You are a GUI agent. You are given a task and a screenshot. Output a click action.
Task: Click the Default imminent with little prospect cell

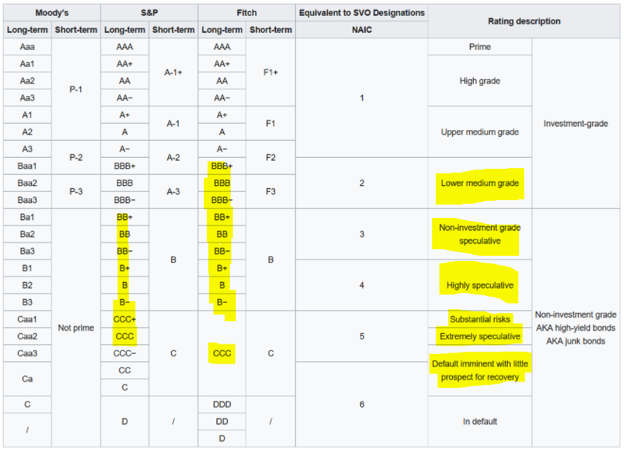(x=480, y=370)
